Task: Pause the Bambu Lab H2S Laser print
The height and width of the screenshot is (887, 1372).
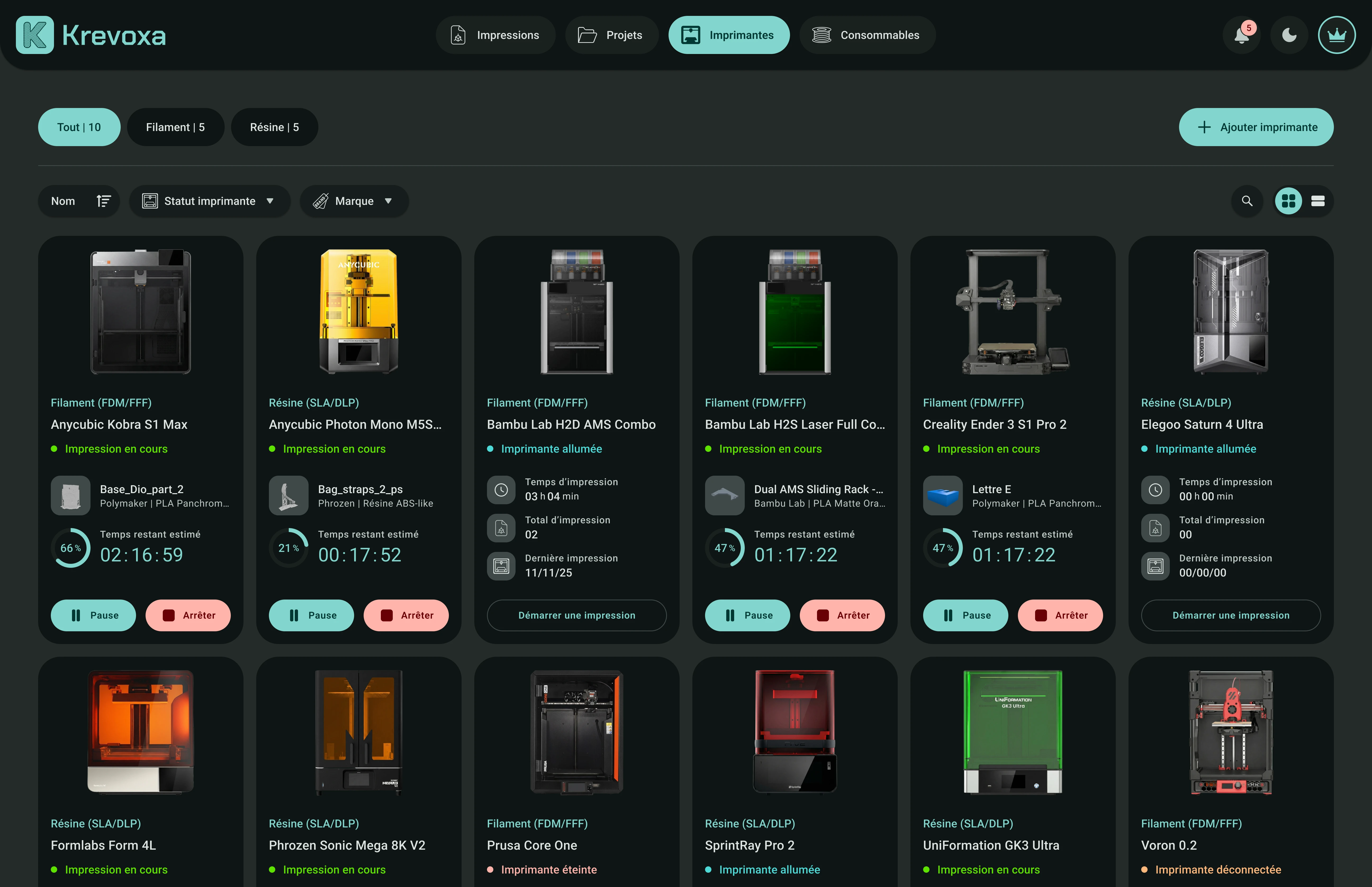Action: click(748, 615)
